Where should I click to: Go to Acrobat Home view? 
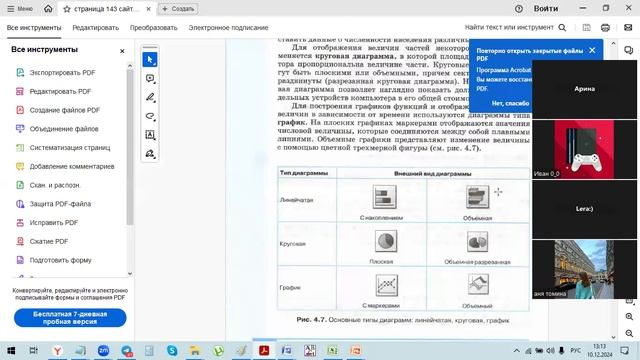tap(48, 9)
